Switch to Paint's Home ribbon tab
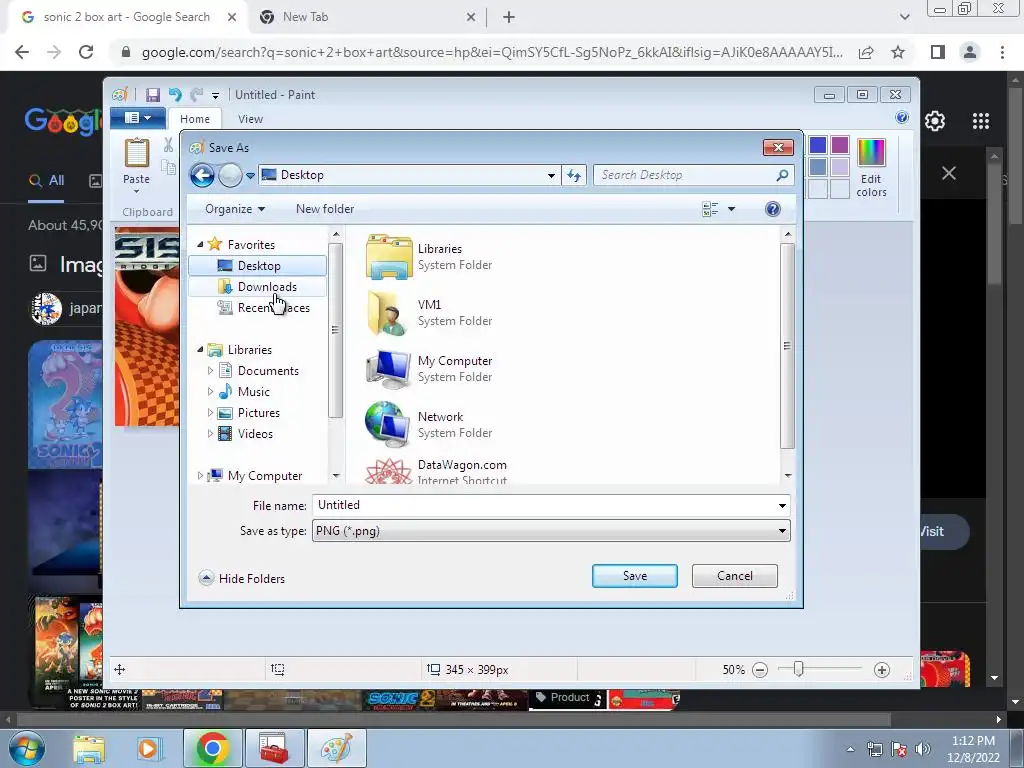The height and width of the screenshot is (768, 1024). [x=195, y=119]
